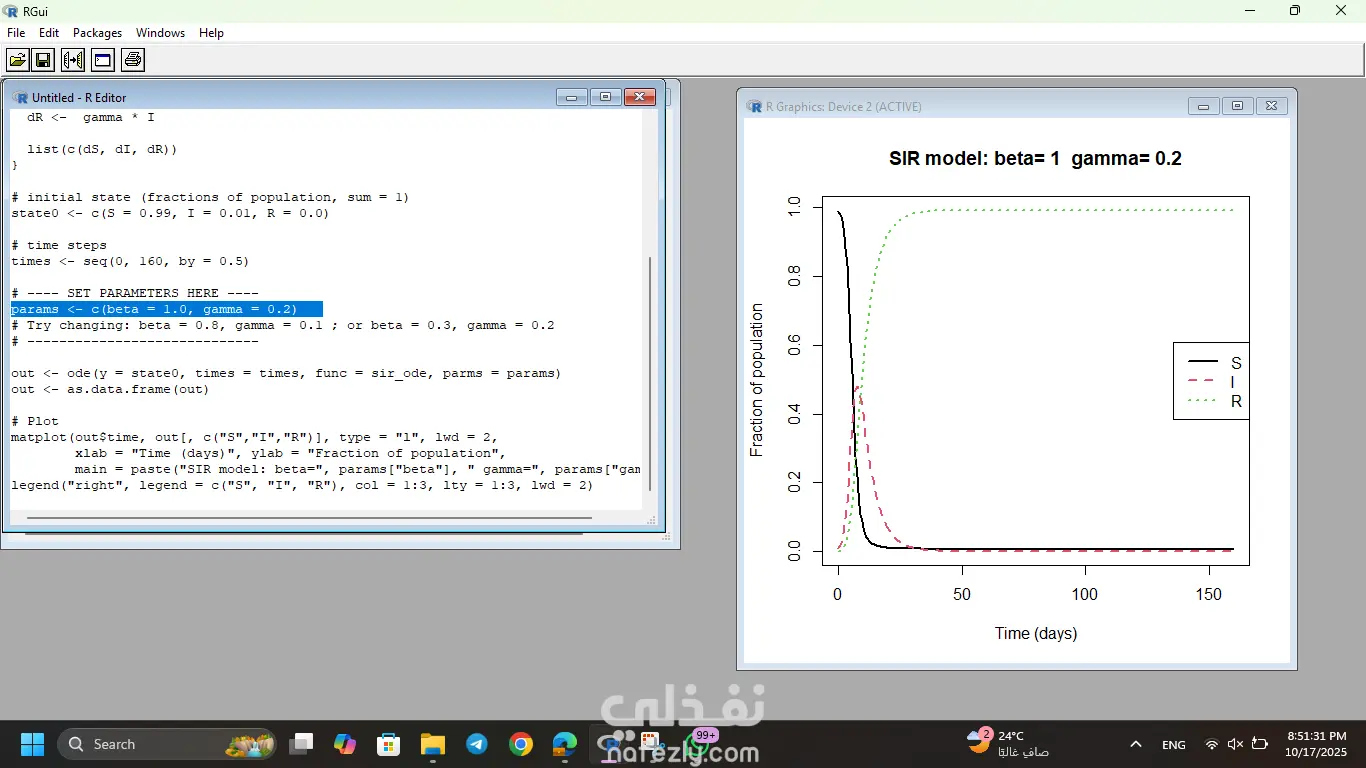1366x768 pixels.
Task: Toggle the volume mute icon in system tray
Action: [x=1236, y=744]
